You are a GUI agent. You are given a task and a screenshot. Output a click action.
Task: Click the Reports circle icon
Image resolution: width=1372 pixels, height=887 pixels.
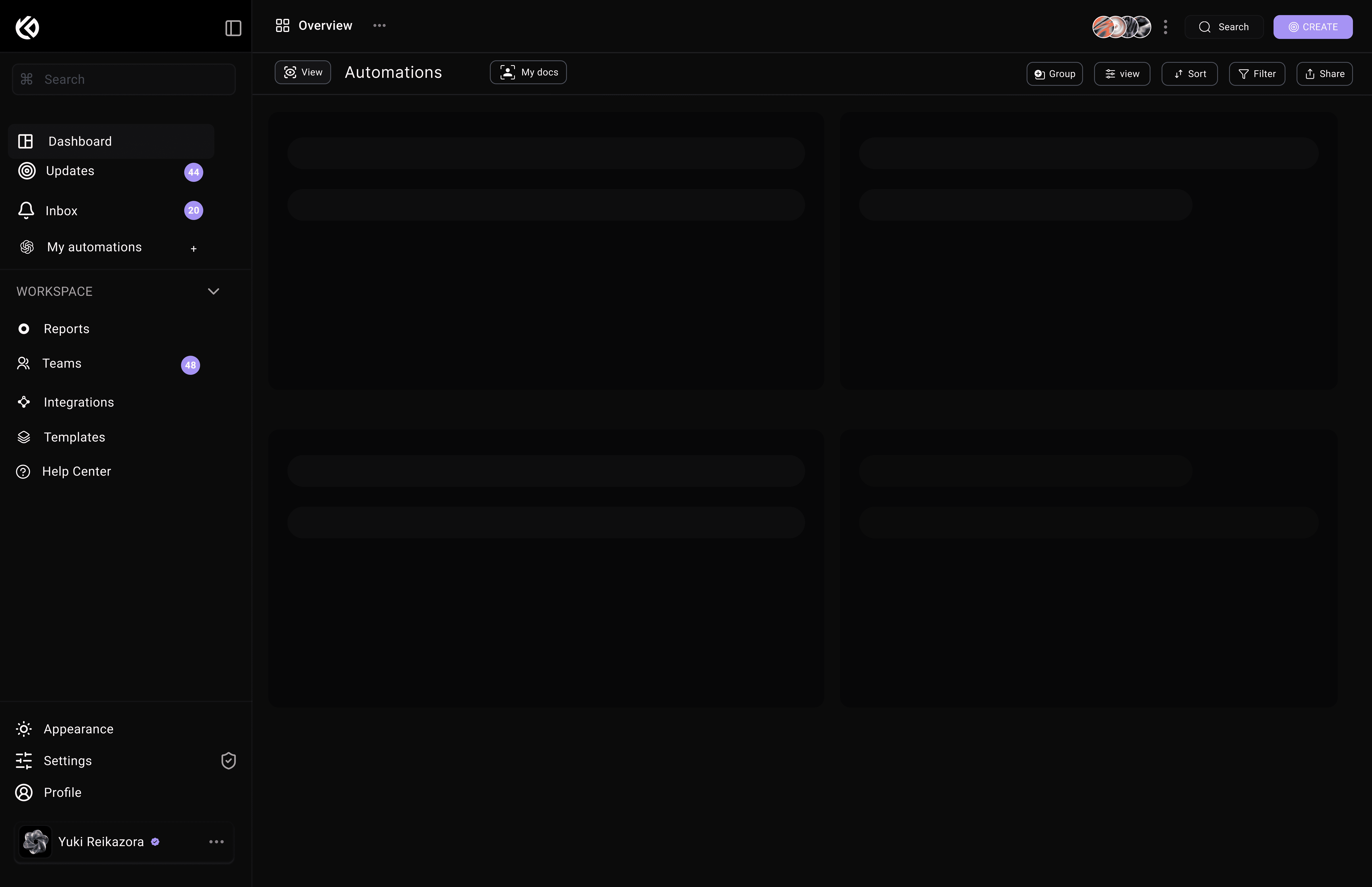click(x=24, y=329)
